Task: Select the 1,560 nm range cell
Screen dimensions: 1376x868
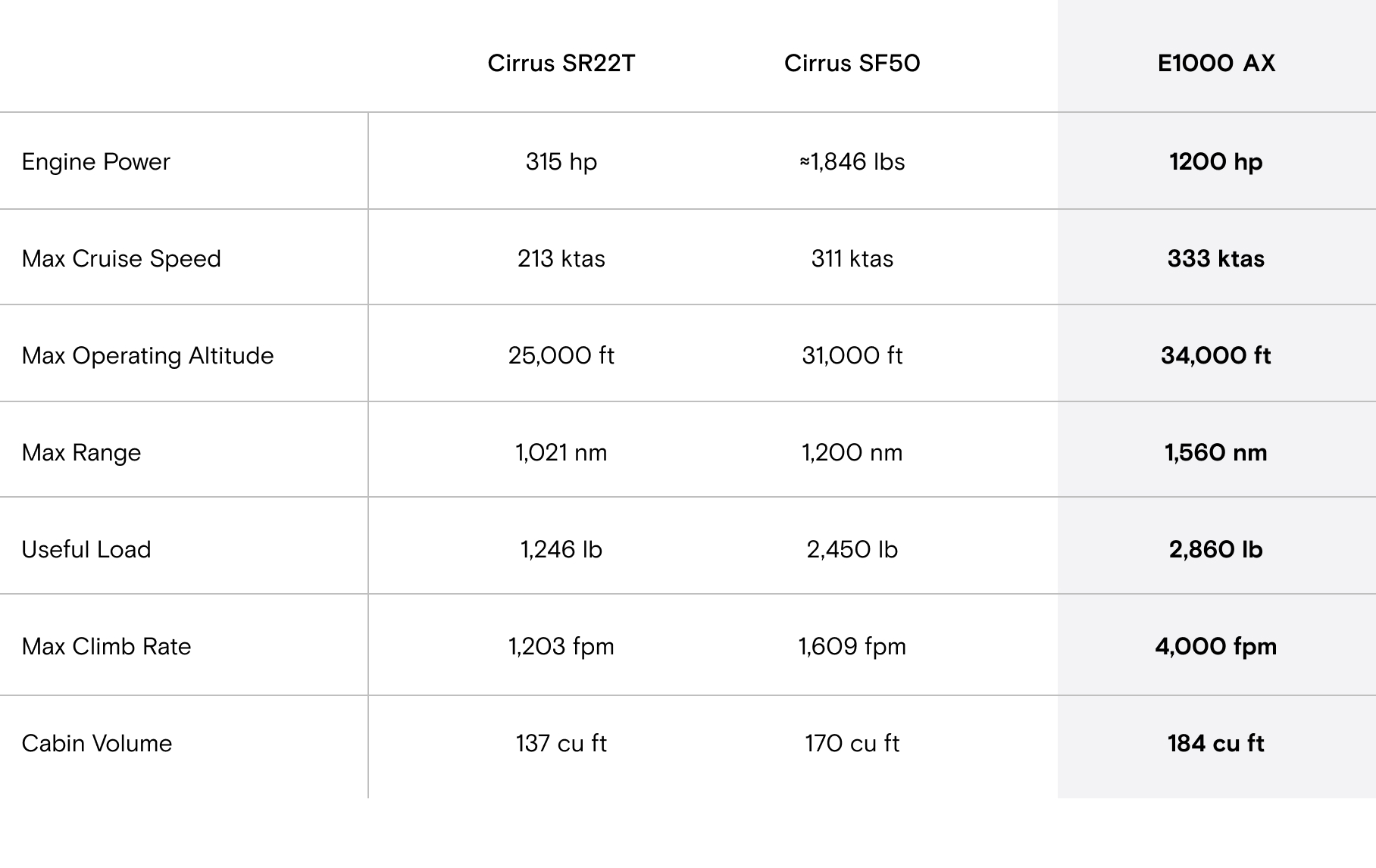Action: (1216, 453)
